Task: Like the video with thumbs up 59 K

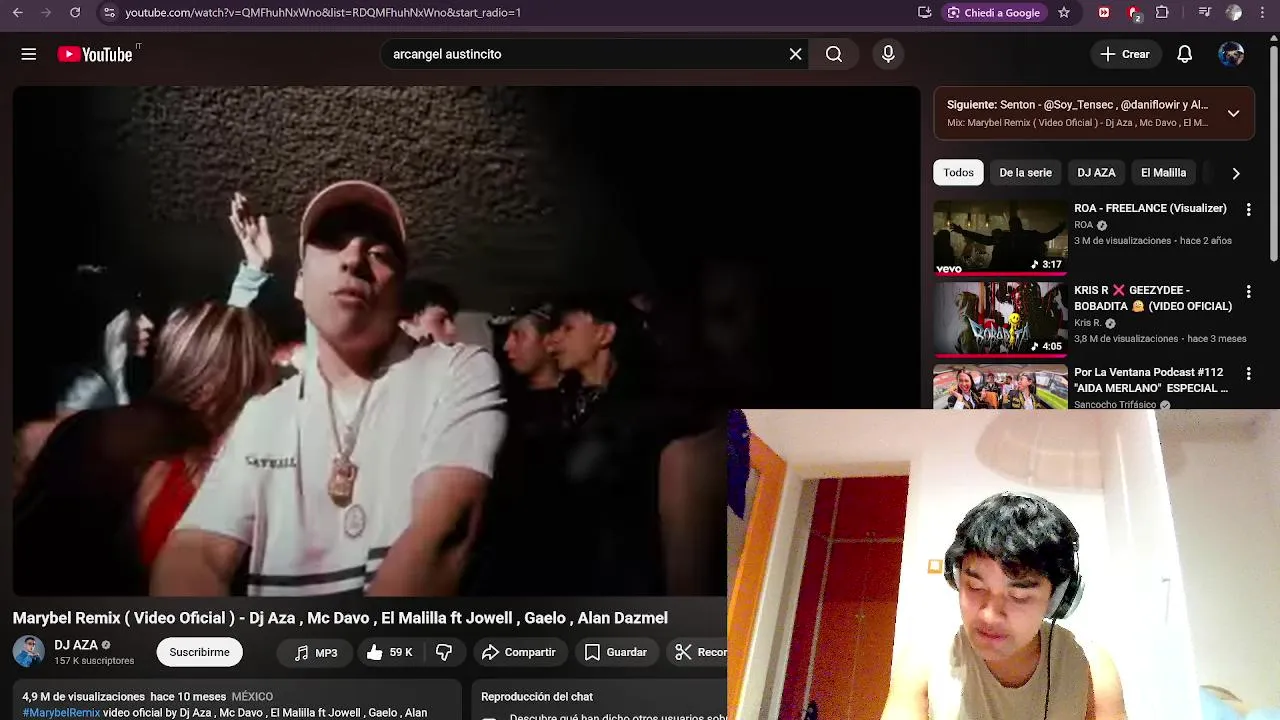Action: click(x=389, y=652)
